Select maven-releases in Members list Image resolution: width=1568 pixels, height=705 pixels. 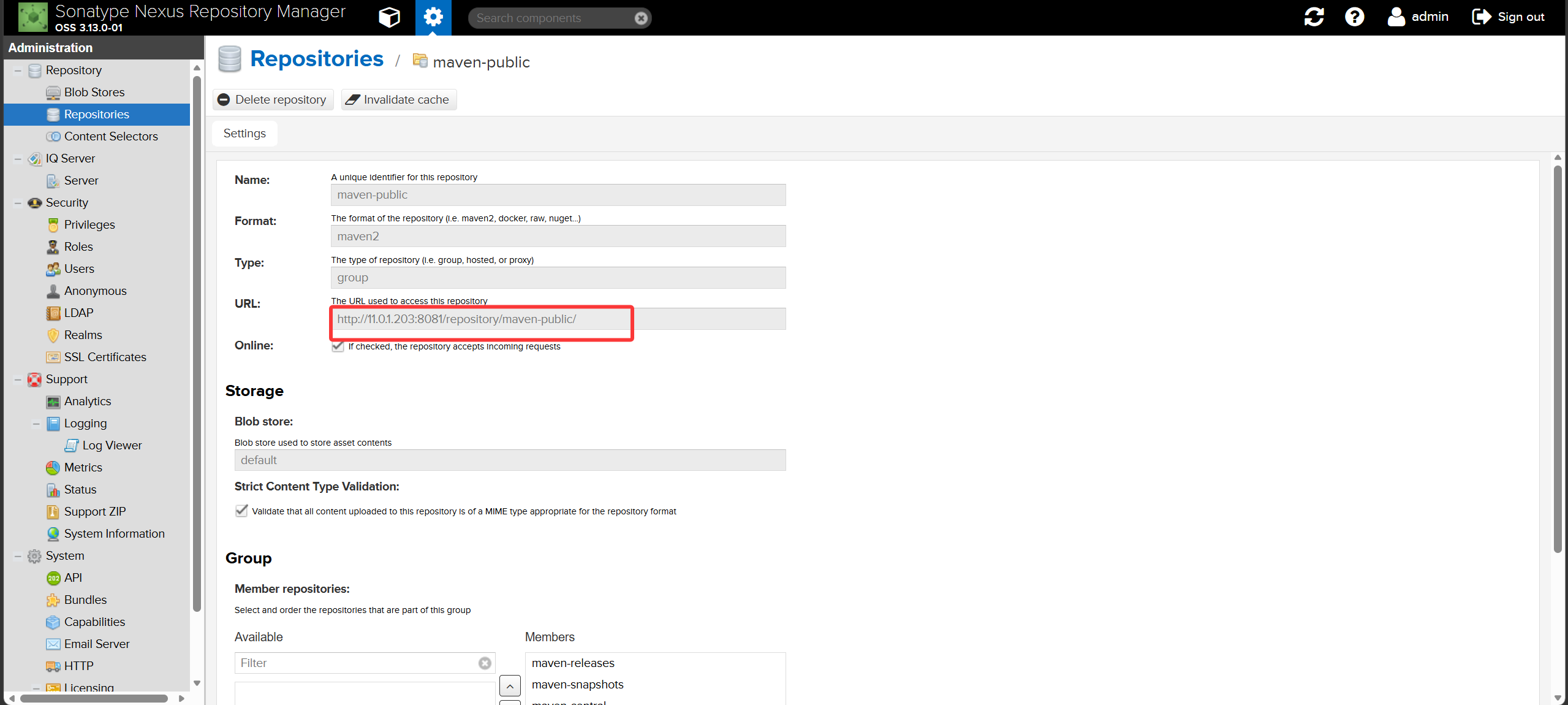pos(655,663)
